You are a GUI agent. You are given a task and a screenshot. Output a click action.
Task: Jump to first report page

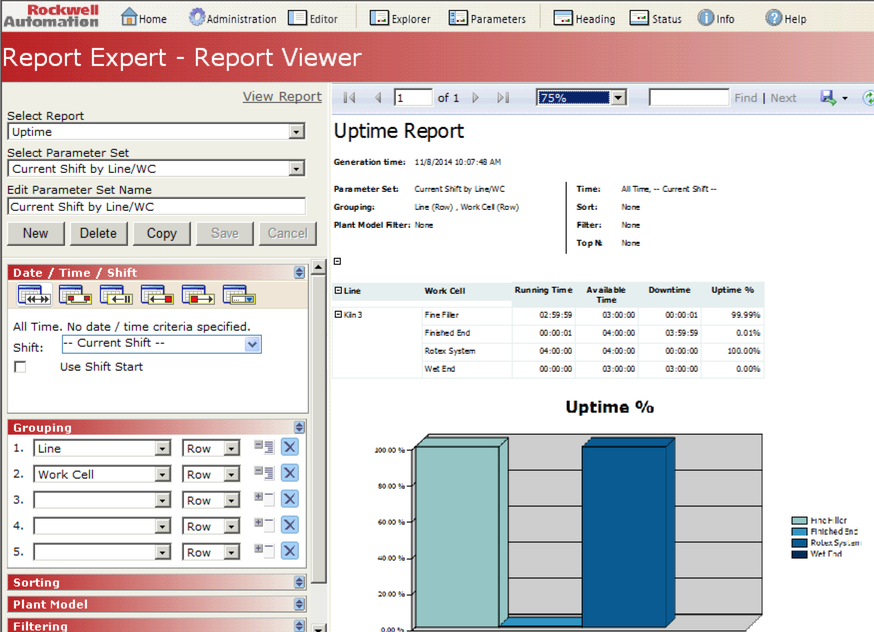pyautogui.click(x=349, y=98)
